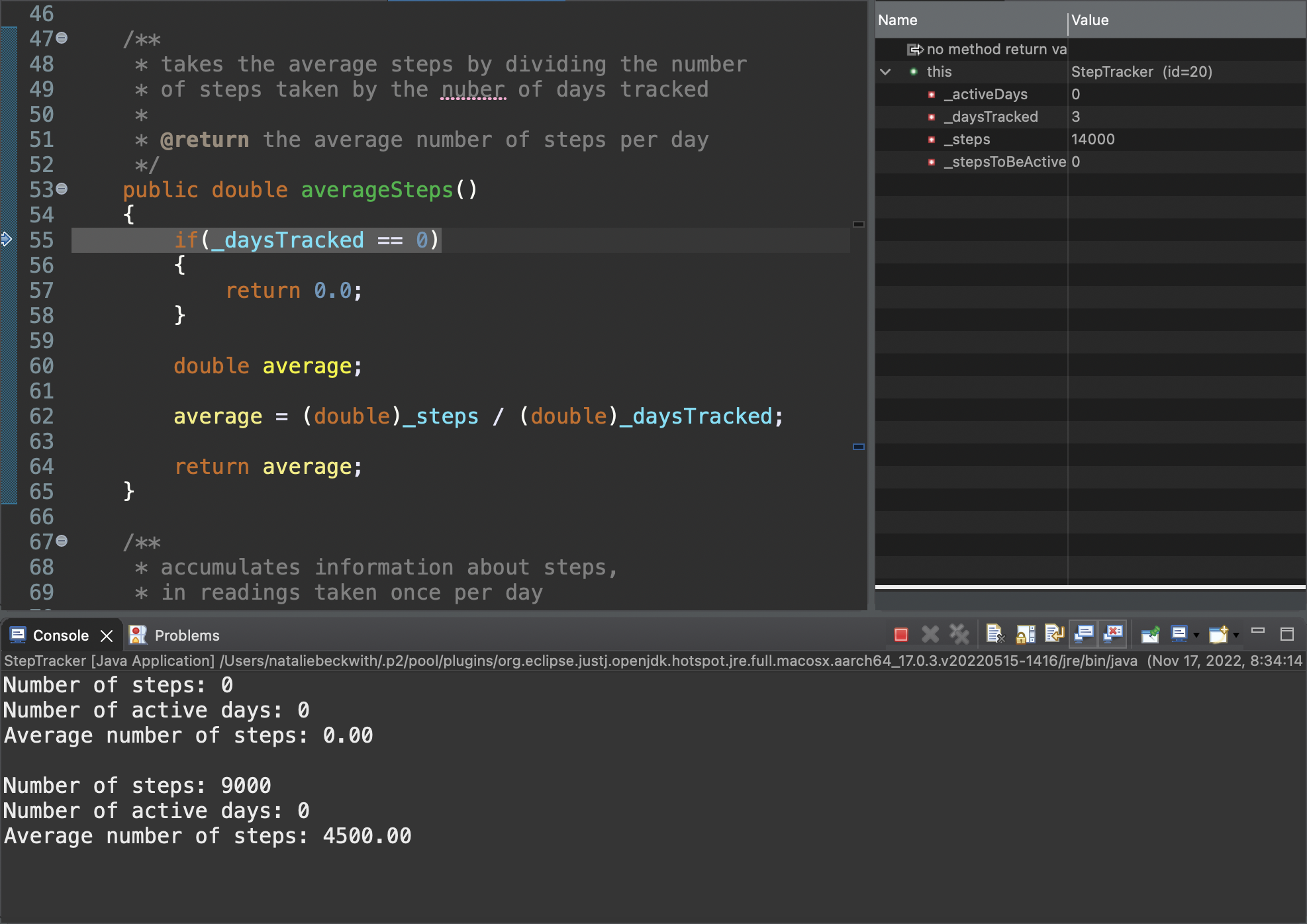This screenshot has height=924, width=1307.
Task: Click the Console launch description line for StepTracker
Action: point(653,661)
